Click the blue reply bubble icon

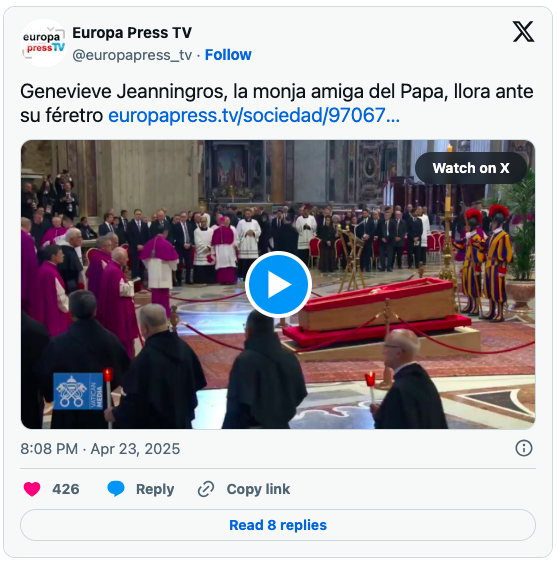[116, 489]
